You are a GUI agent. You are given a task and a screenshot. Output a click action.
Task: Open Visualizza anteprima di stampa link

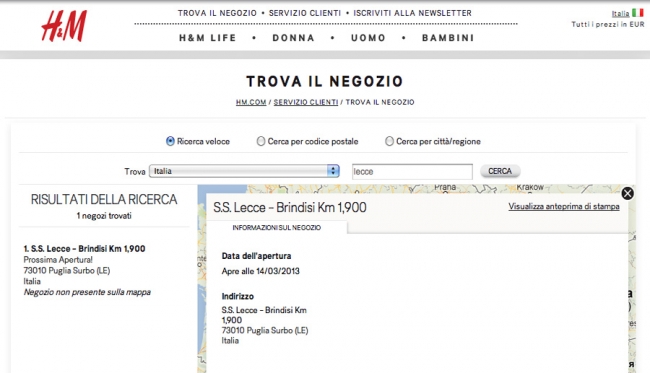(x=564, y=206)
